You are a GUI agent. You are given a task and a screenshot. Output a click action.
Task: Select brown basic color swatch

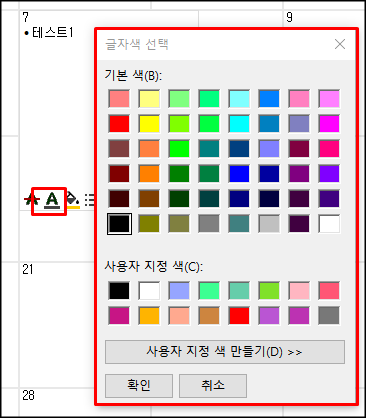tap(149, 199)
